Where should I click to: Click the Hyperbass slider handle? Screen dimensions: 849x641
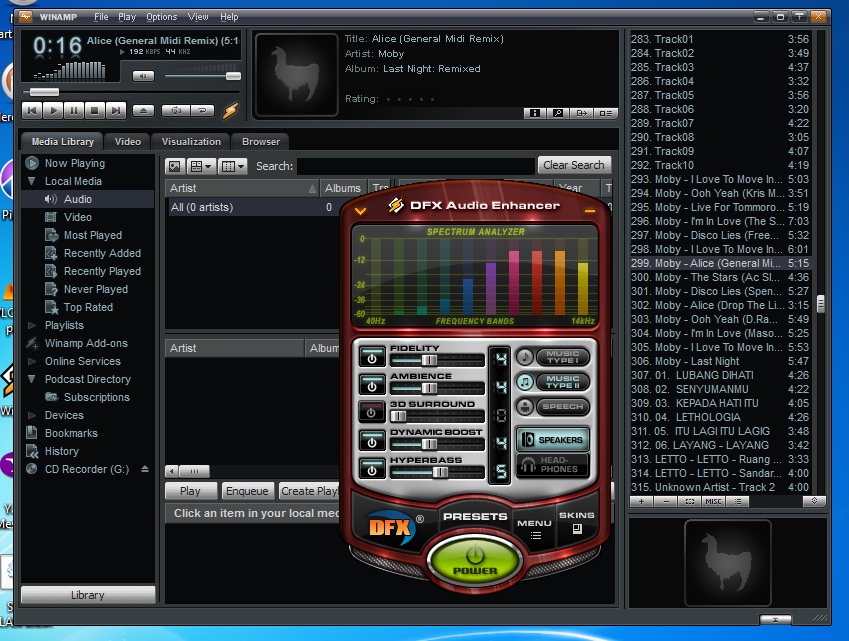tap(440, 472)
